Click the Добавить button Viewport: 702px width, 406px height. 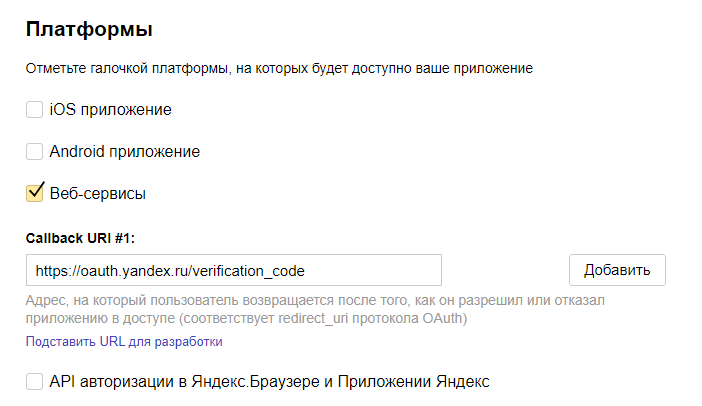point(617,270)
